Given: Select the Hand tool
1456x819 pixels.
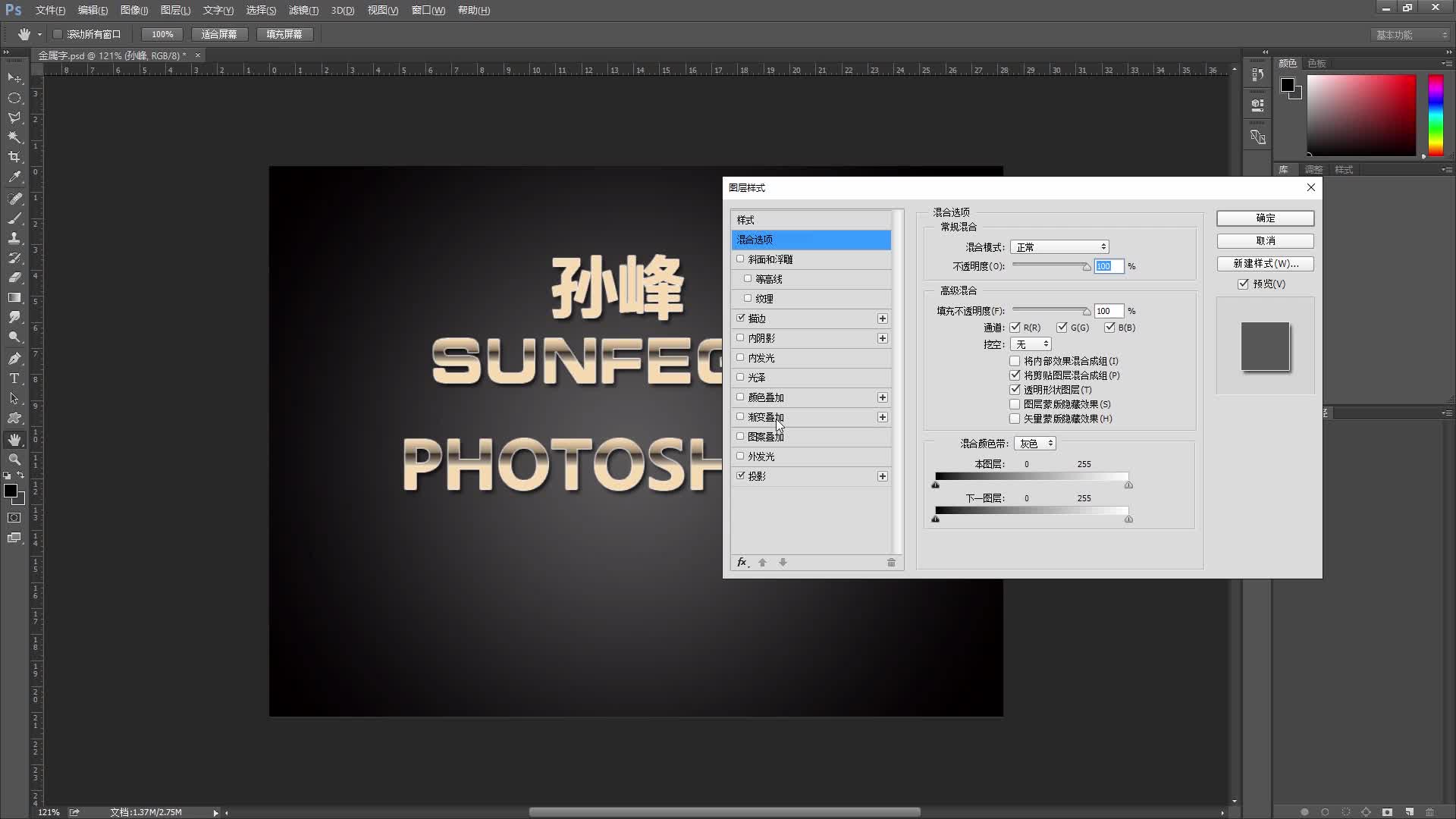Looking at the screenshot, I should pyautogui.click(x=14, y=439).
